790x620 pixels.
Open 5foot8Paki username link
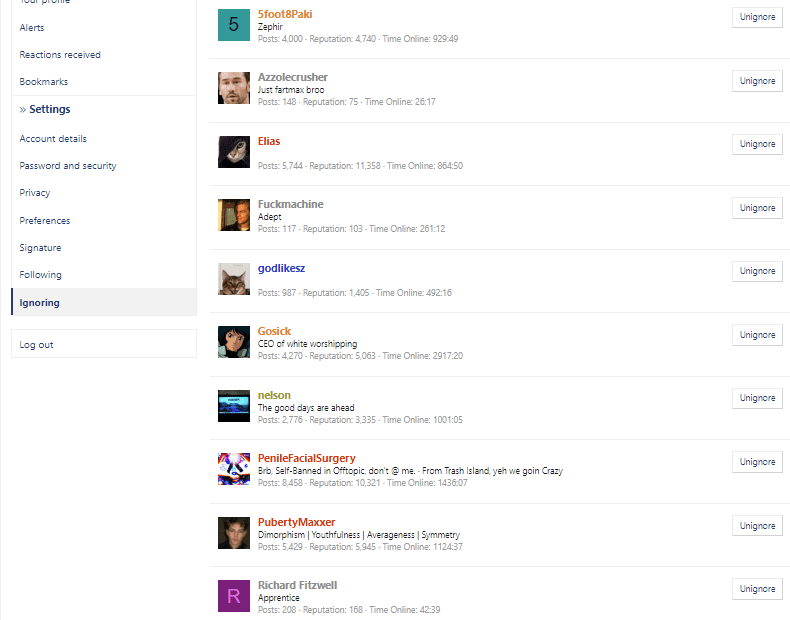pyautogui.click(x=285, y=14)
